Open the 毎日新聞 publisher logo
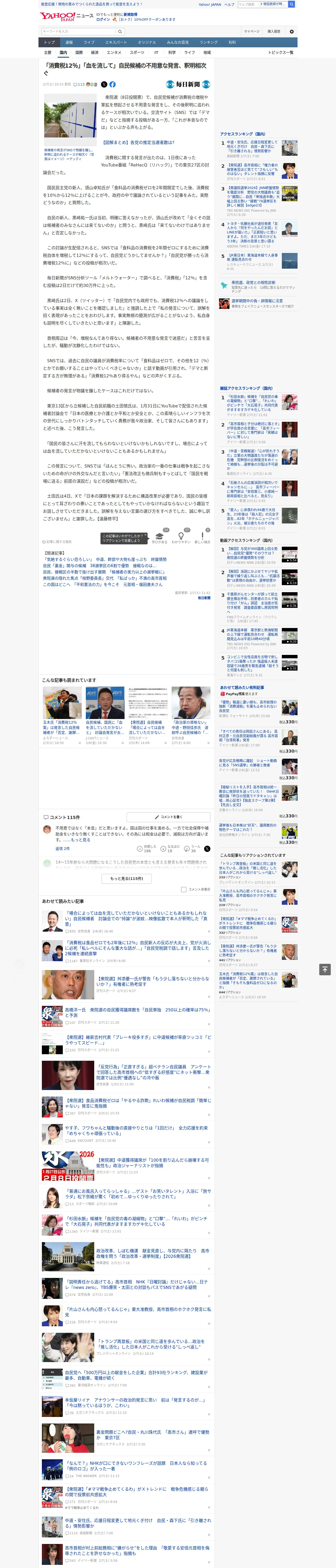Image resolution: width=336 pixels, height=1568 pixels. click(188, 85)
